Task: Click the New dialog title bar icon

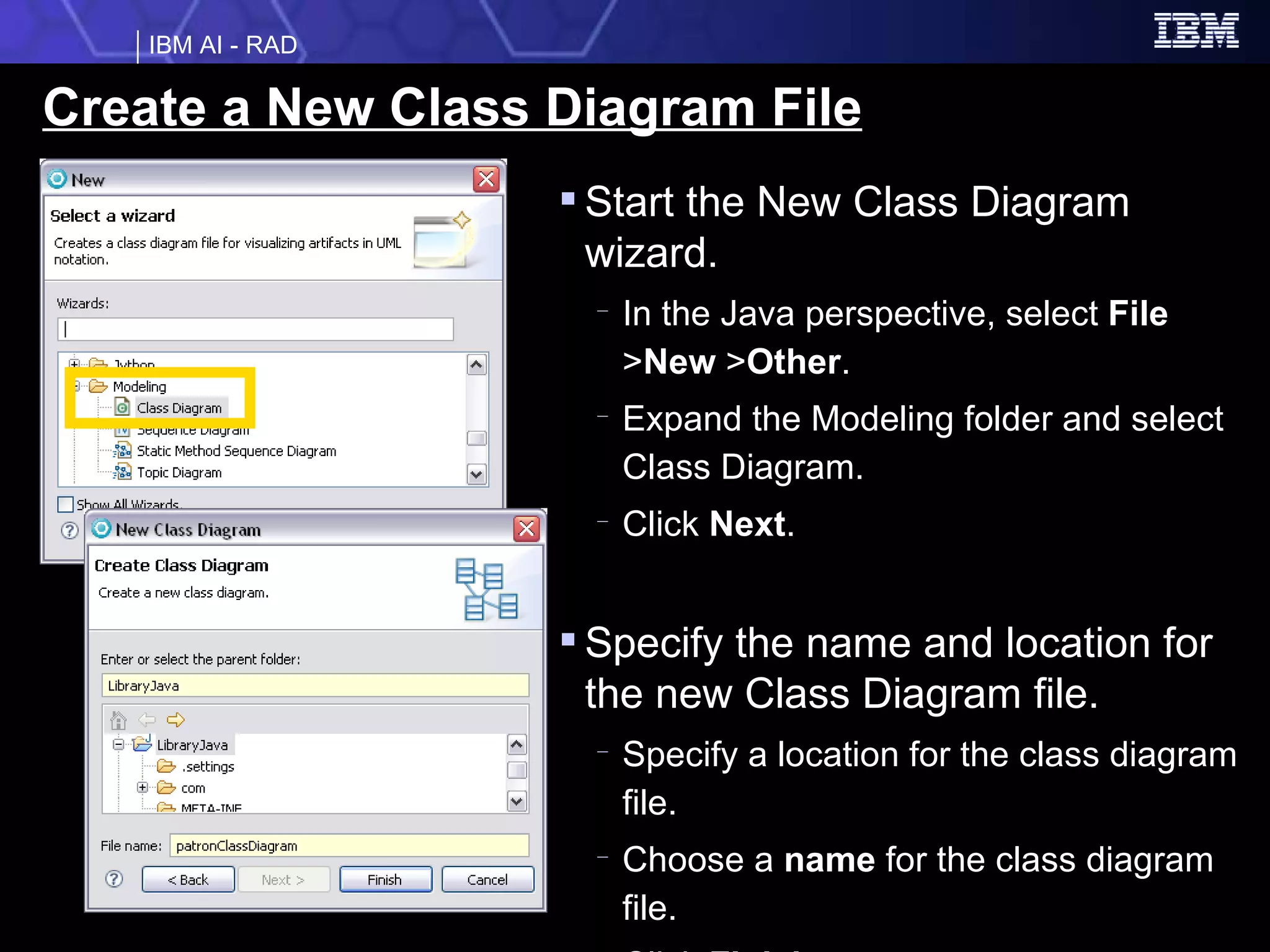Action: click(57, 179)
